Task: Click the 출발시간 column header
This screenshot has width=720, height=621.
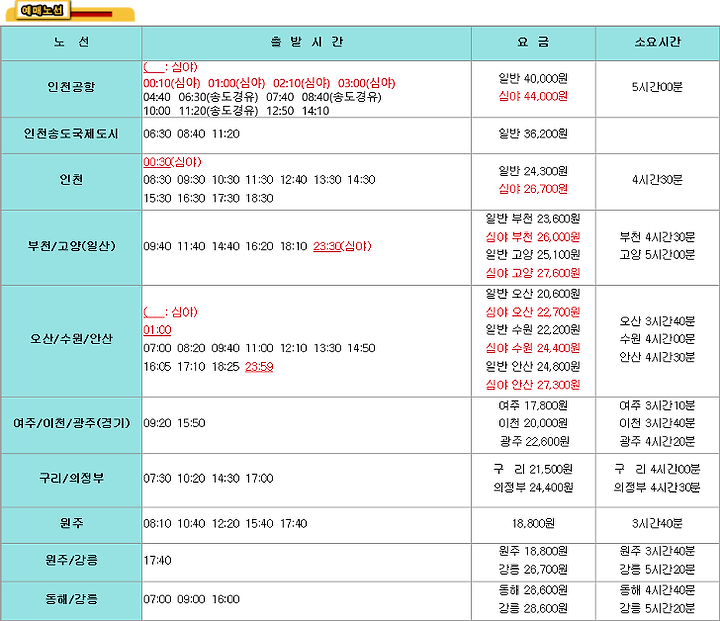Action: 306,43
